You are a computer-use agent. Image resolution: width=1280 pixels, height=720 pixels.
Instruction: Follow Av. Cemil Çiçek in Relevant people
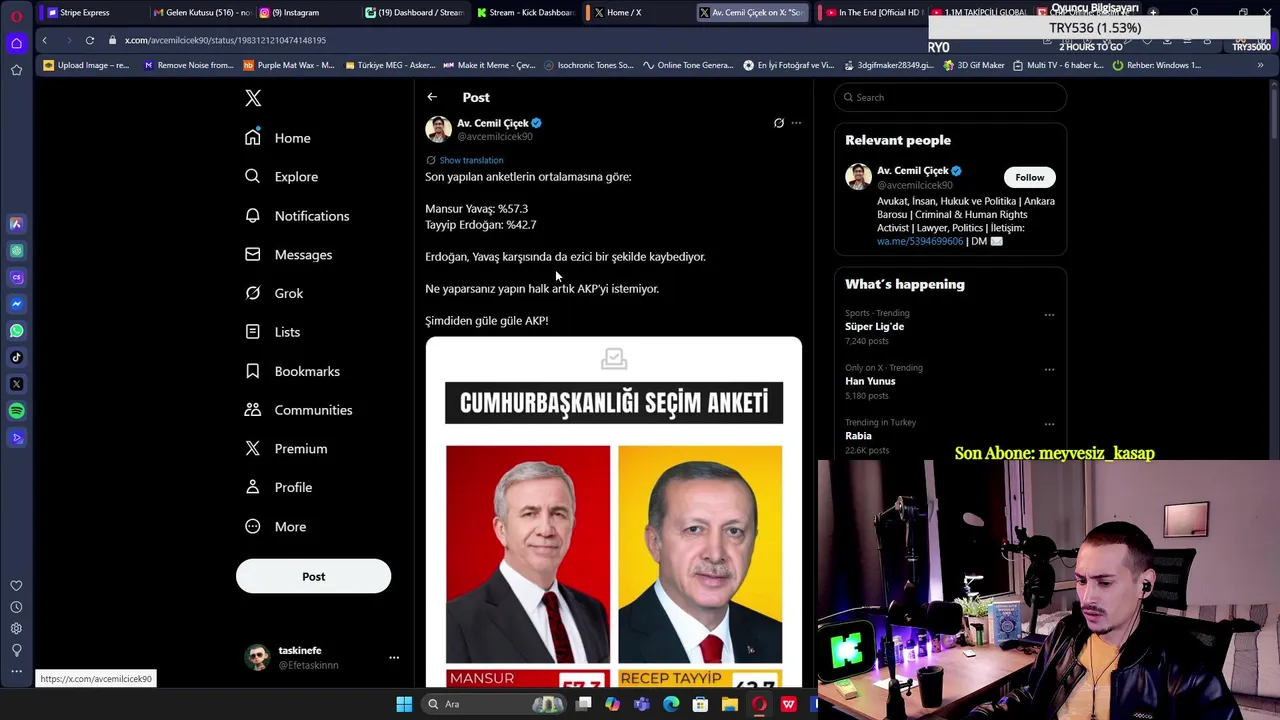pos(1029,177)
